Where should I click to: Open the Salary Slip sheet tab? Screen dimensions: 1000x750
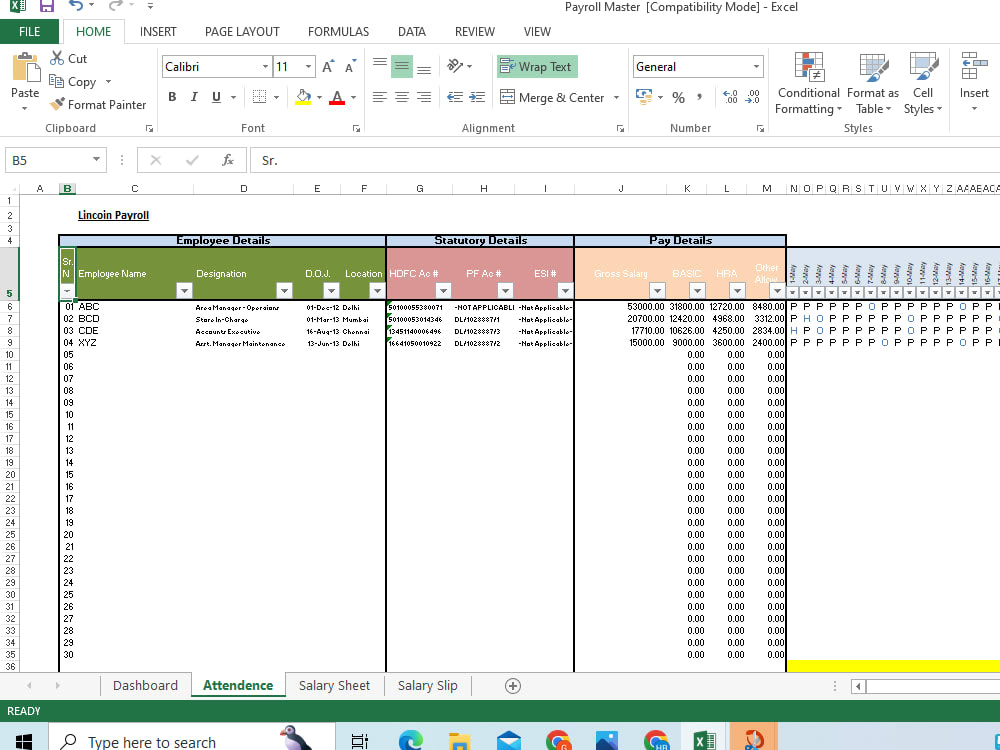click(427, 686)
